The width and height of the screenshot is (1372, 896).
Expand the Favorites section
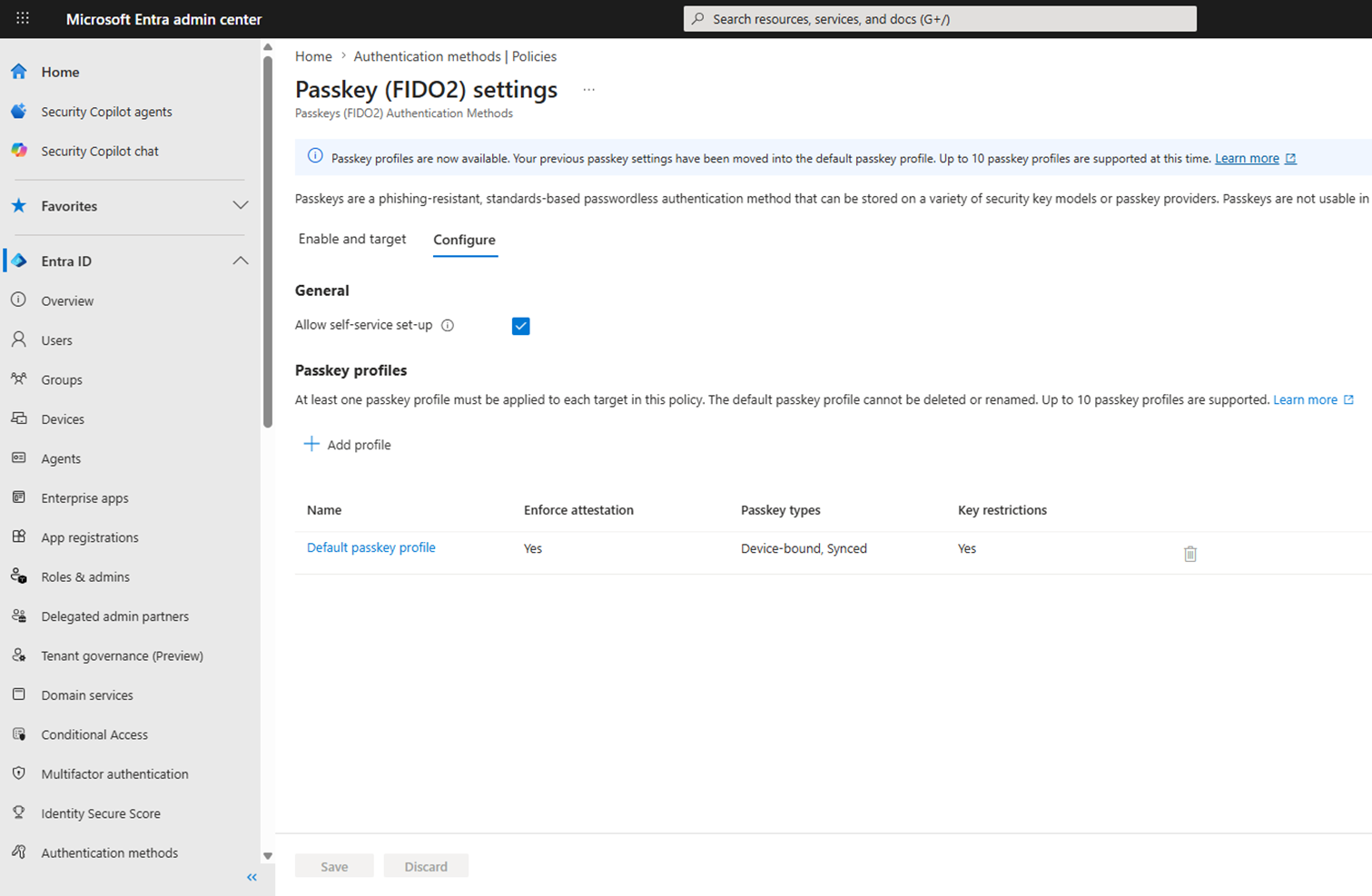pyautogui.click(x=240, y=206)
